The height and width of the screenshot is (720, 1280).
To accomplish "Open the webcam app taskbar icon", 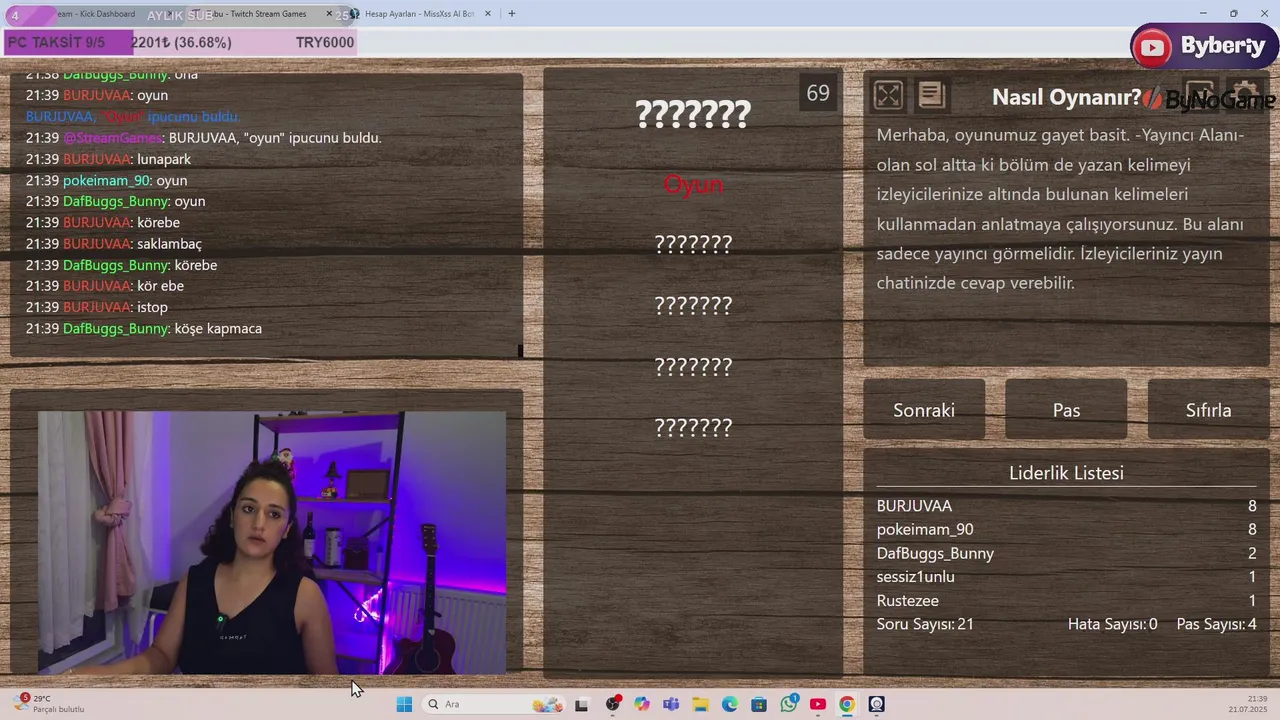I will 877,704.
